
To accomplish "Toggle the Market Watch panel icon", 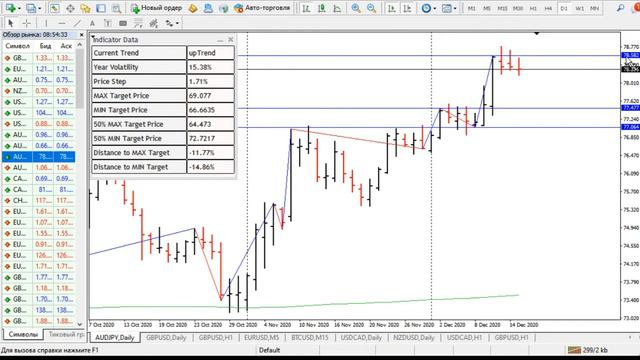I will tap(55, 8).
